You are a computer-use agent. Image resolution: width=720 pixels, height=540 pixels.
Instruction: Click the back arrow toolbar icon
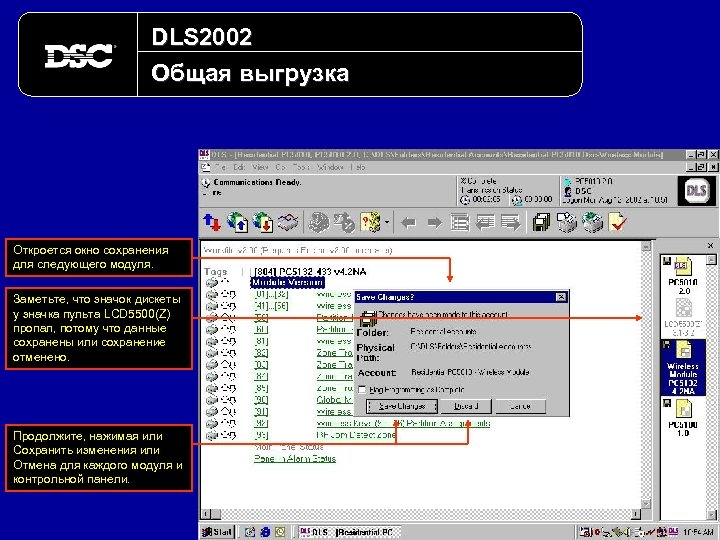tap(409, 223)
